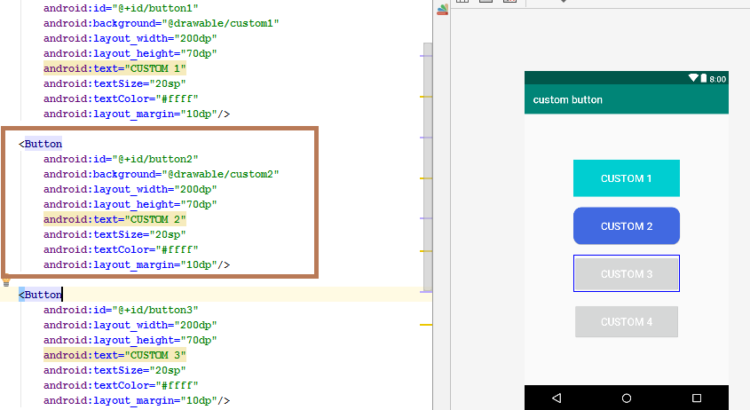The height and width of the screenshot is (410, 750).
Task: Click the cyan CUSTOM 1 button
Action: click(x=626, y=178)
